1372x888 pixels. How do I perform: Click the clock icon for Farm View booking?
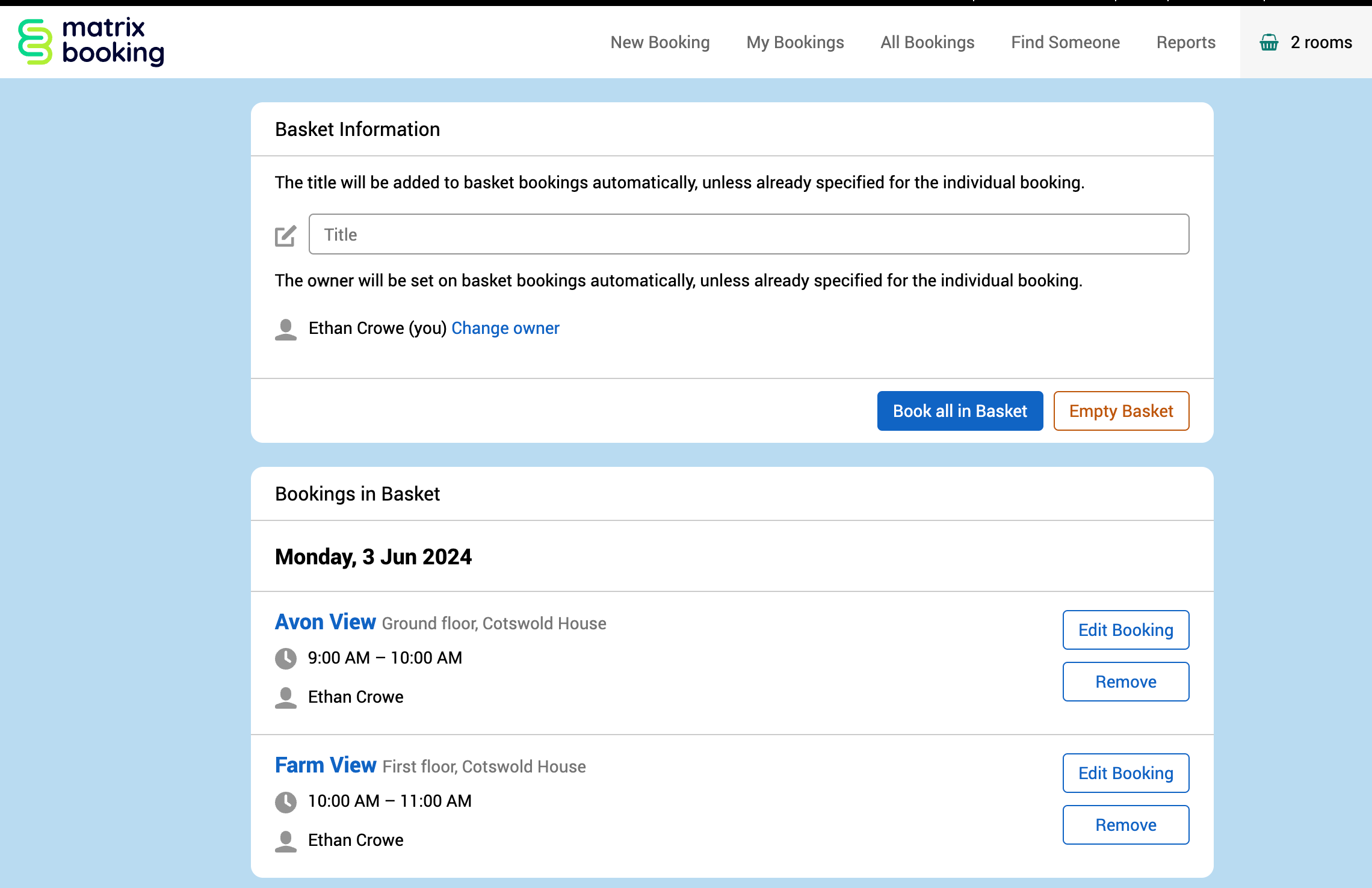[x=286, y=801]
